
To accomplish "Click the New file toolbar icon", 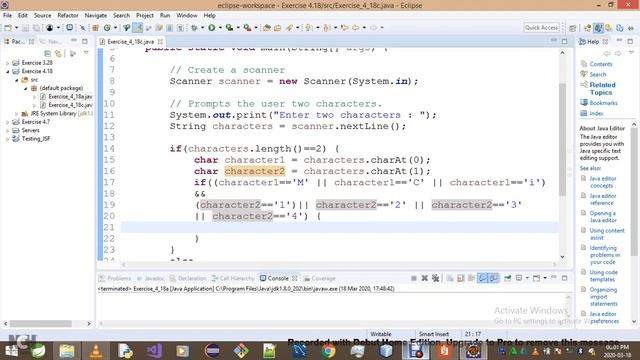I will tap(8, 28).
